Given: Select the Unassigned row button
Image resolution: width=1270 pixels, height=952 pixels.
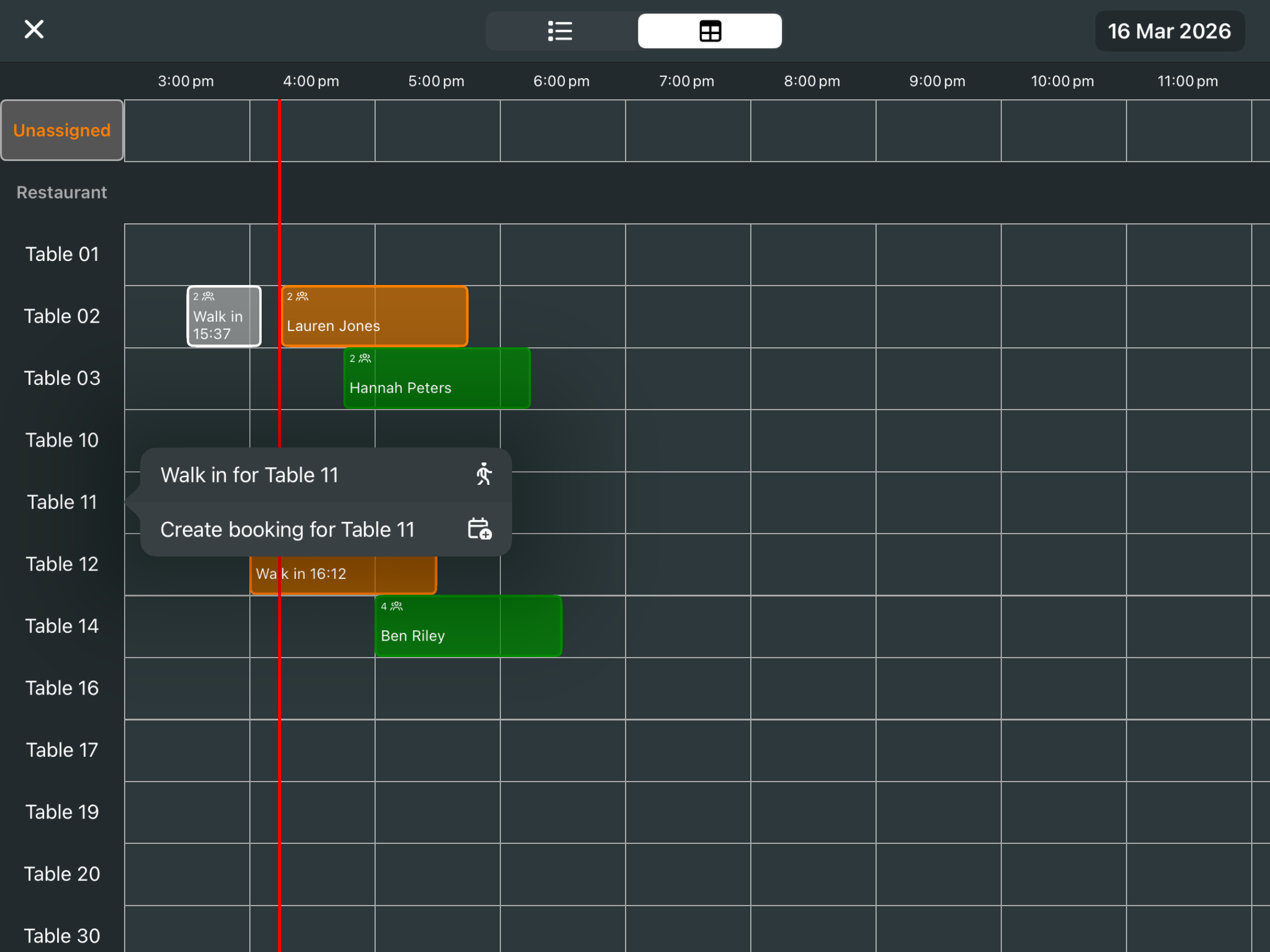Looking at the screenshot, I should 62,130.
